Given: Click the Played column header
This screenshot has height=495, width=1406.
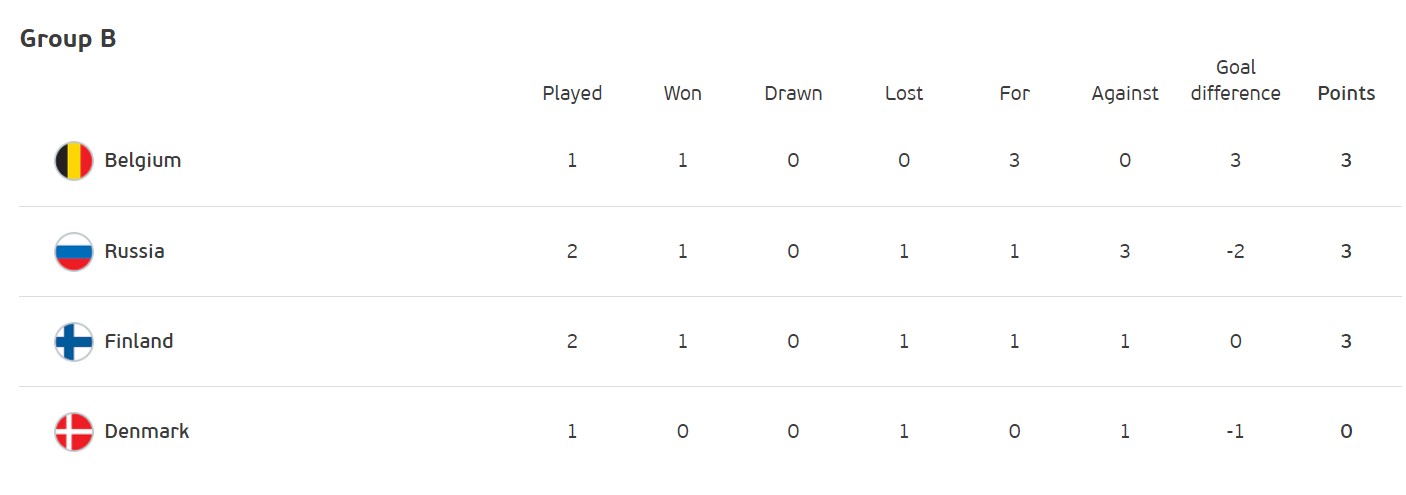Looking at the screenshot, I should pos(572,93).
